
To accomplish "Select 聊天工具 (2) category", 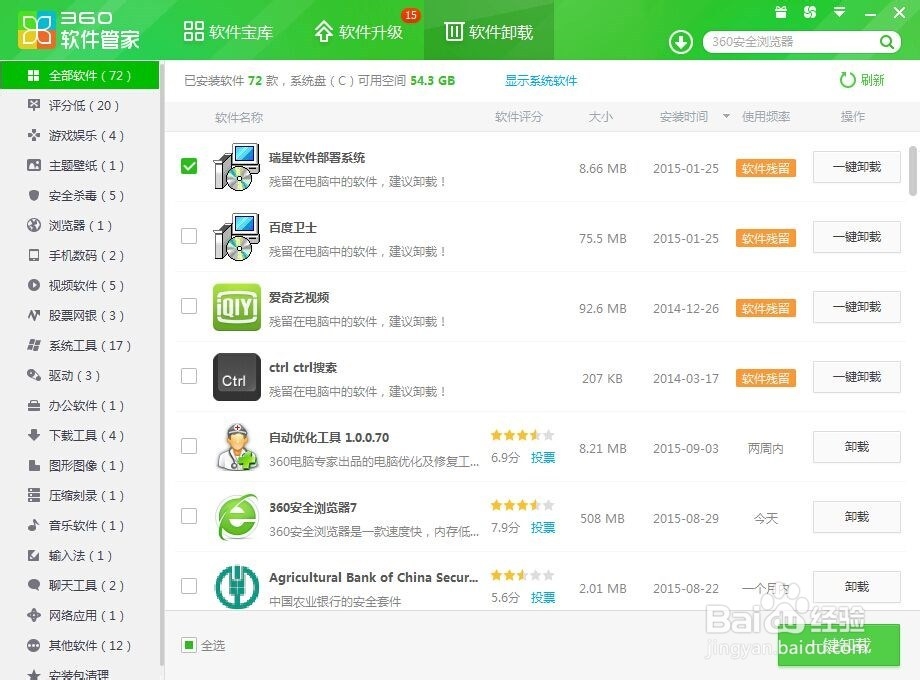I will click(x=79, y=585).
